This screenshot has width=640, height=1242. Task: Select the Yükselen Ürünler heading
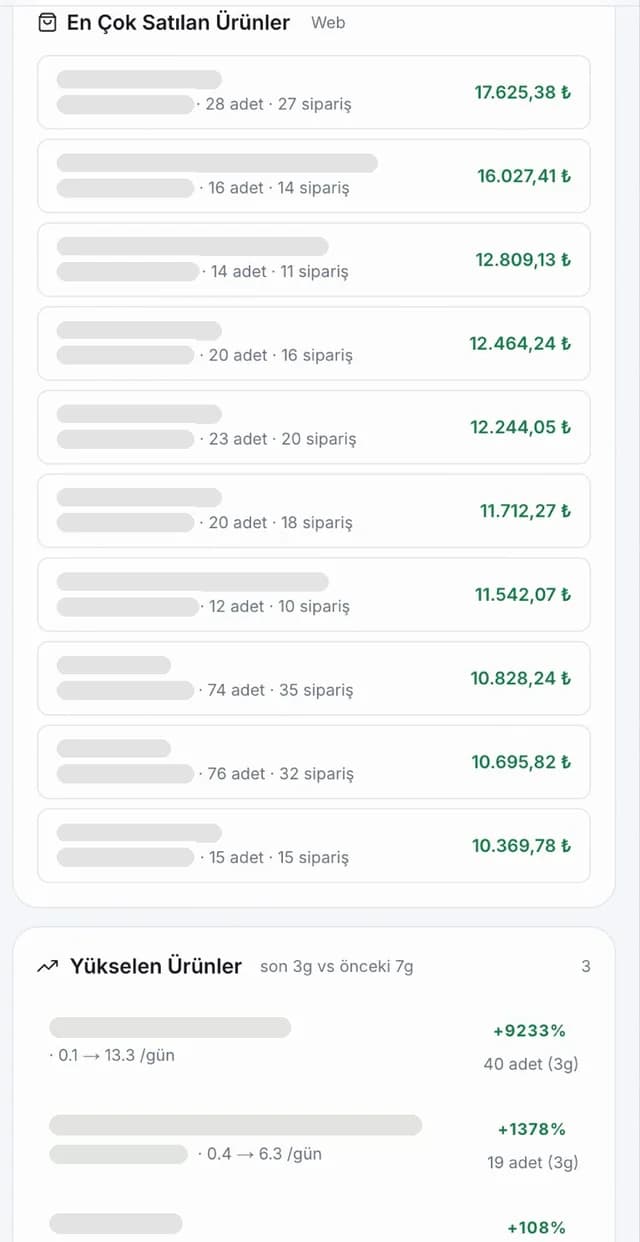tap(156, 966)
